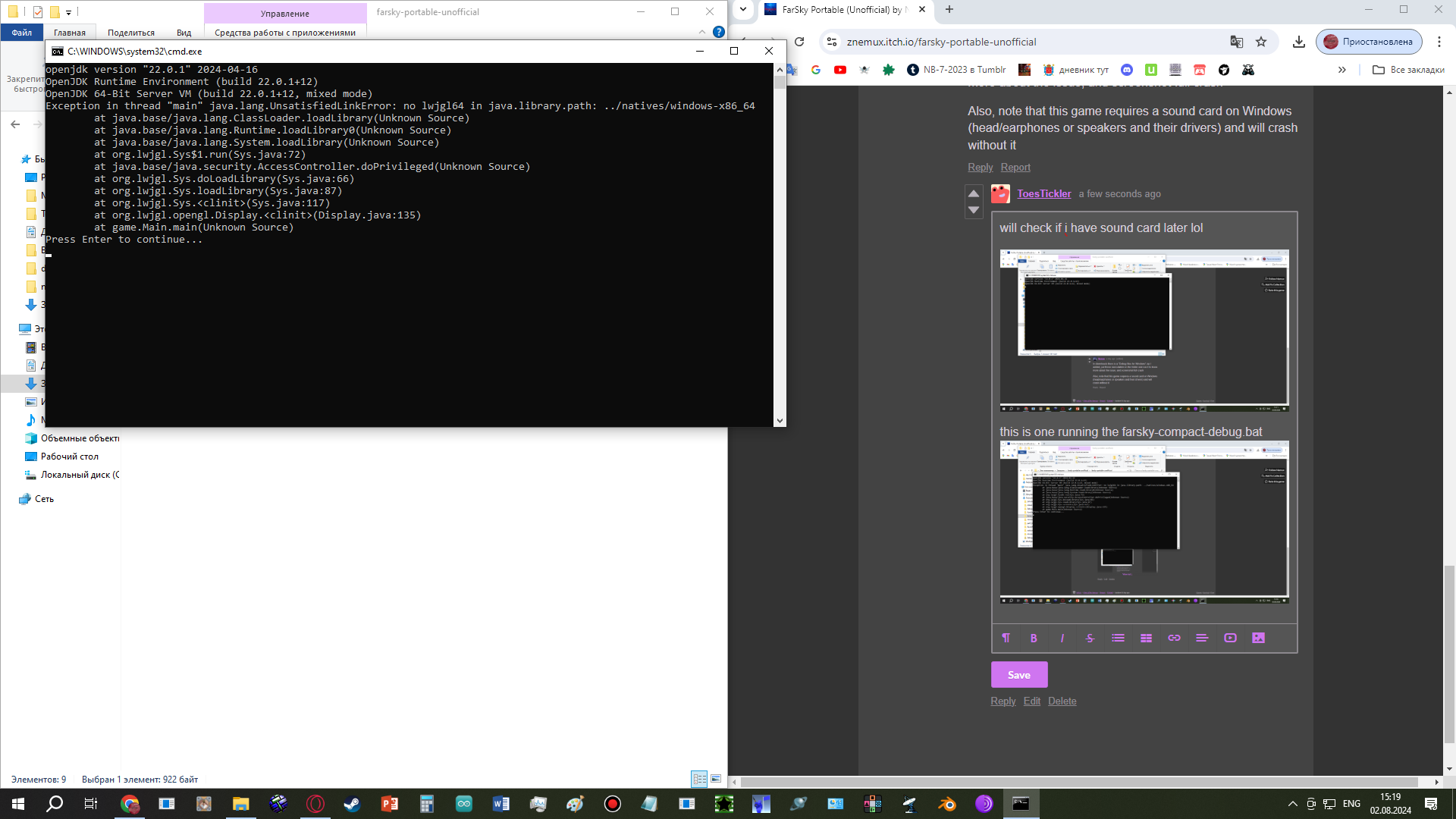Click the insert link icon
The height and width of the screenshot is (819, 1456).
pos(1174,639)
